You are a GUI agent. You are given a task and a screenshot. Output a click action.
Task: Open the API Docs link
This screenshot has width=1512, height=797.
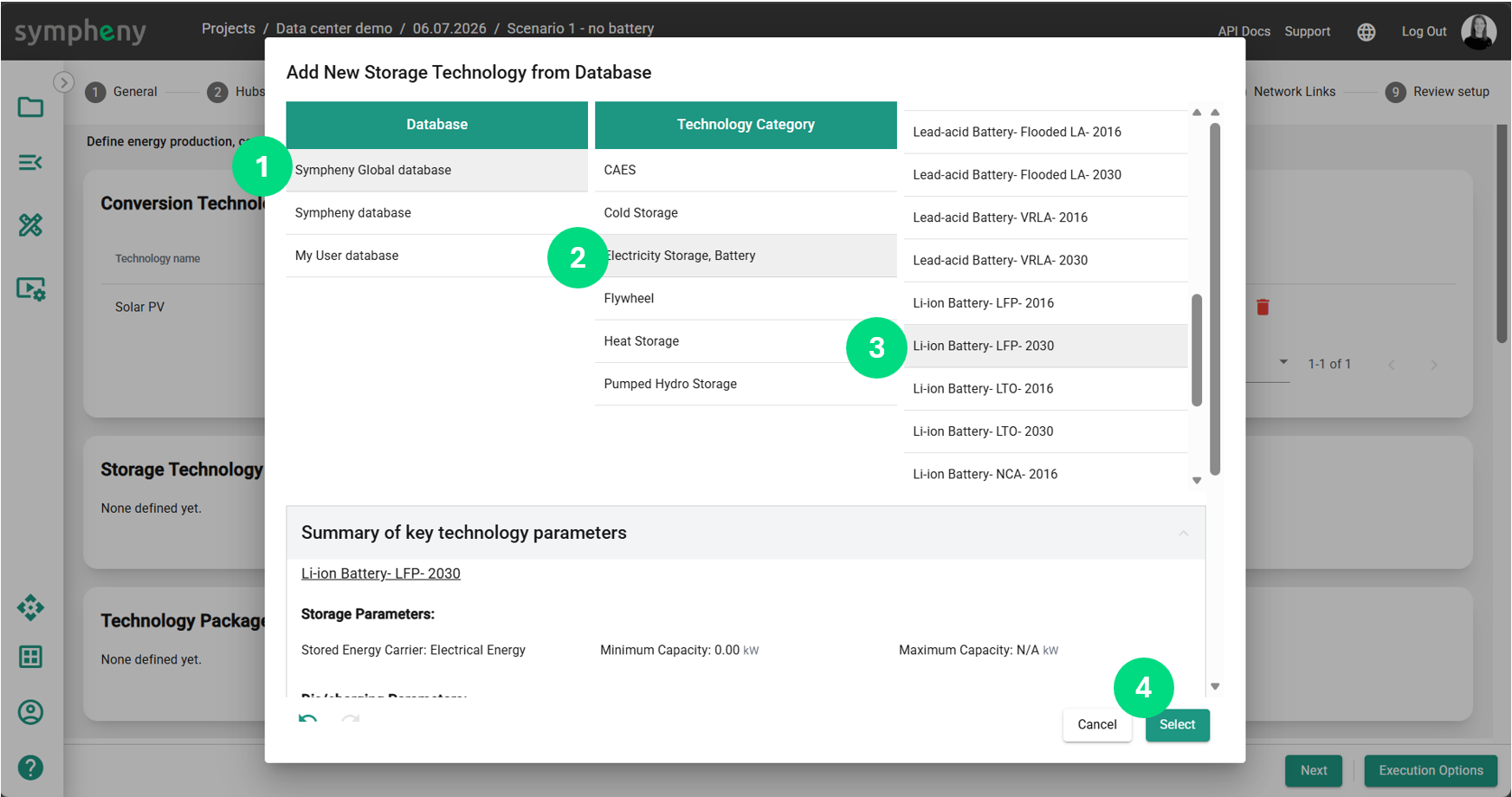[1244, 31]
